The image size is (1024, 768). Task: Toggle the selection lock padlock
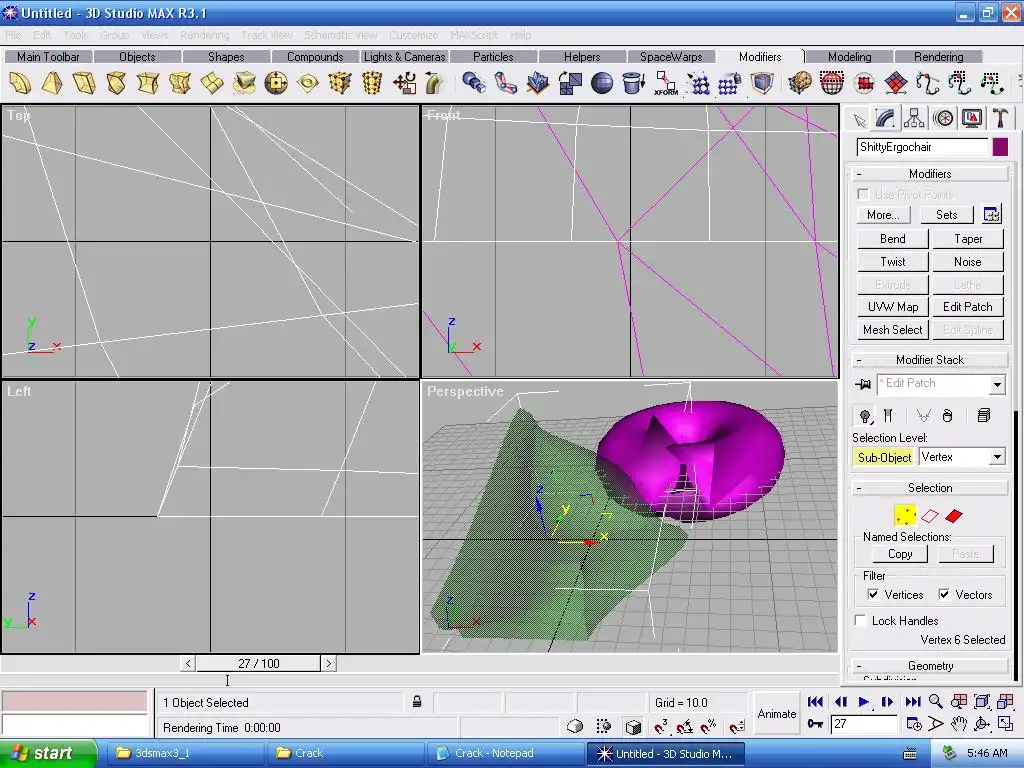(417, 702)
